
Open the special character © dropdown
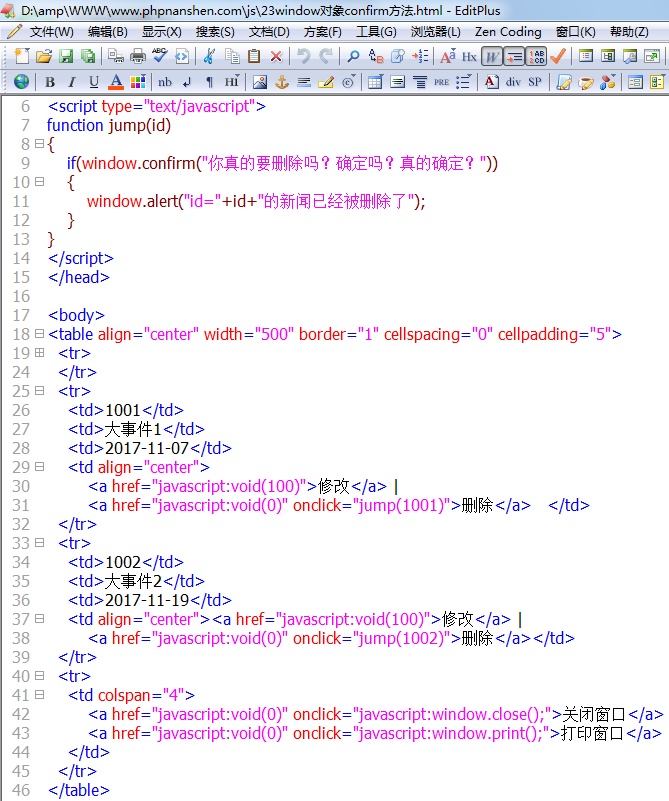[349, 82]
